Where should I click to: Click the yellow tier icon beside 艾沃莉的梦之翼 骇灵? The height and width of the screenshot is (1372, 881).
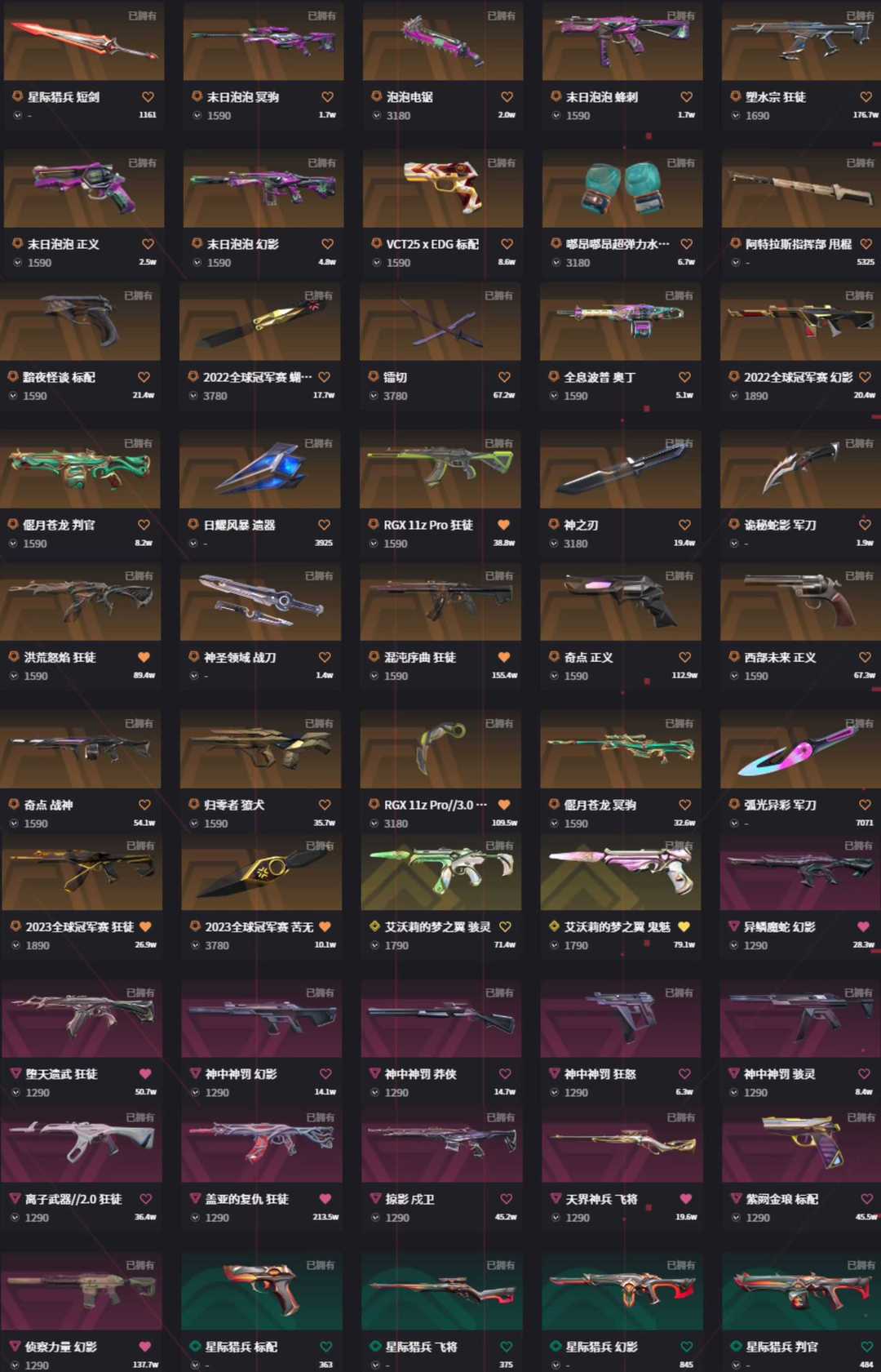[375, 926]
